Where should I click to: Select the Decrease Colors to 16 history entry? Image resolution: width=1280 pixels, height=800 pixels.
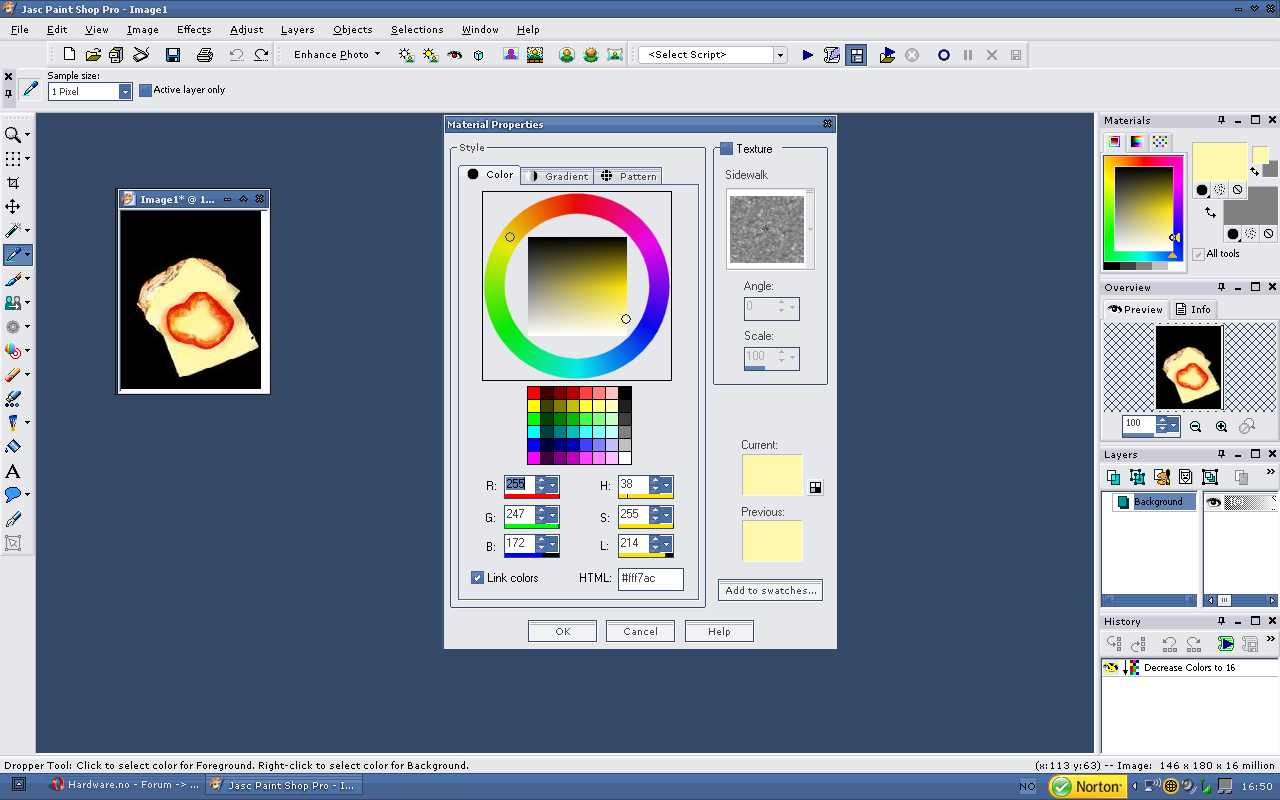[1188, 668]
